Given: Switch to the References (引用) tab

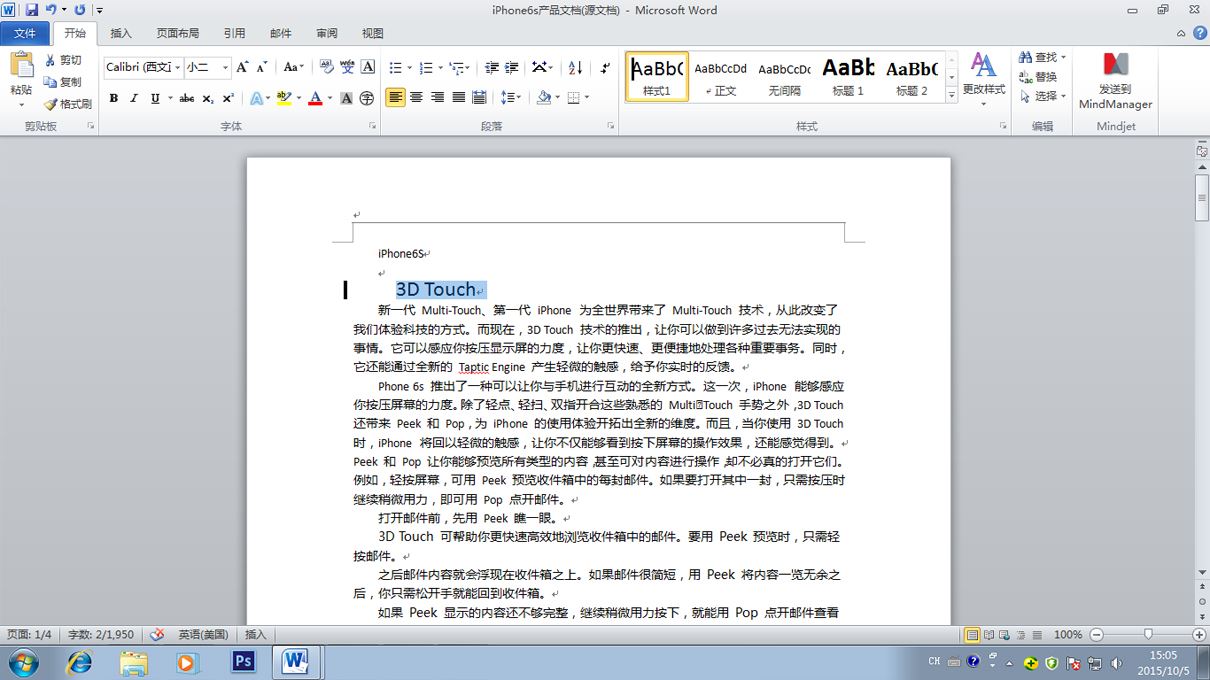Looking at the screenshot, I should [234, 33].
